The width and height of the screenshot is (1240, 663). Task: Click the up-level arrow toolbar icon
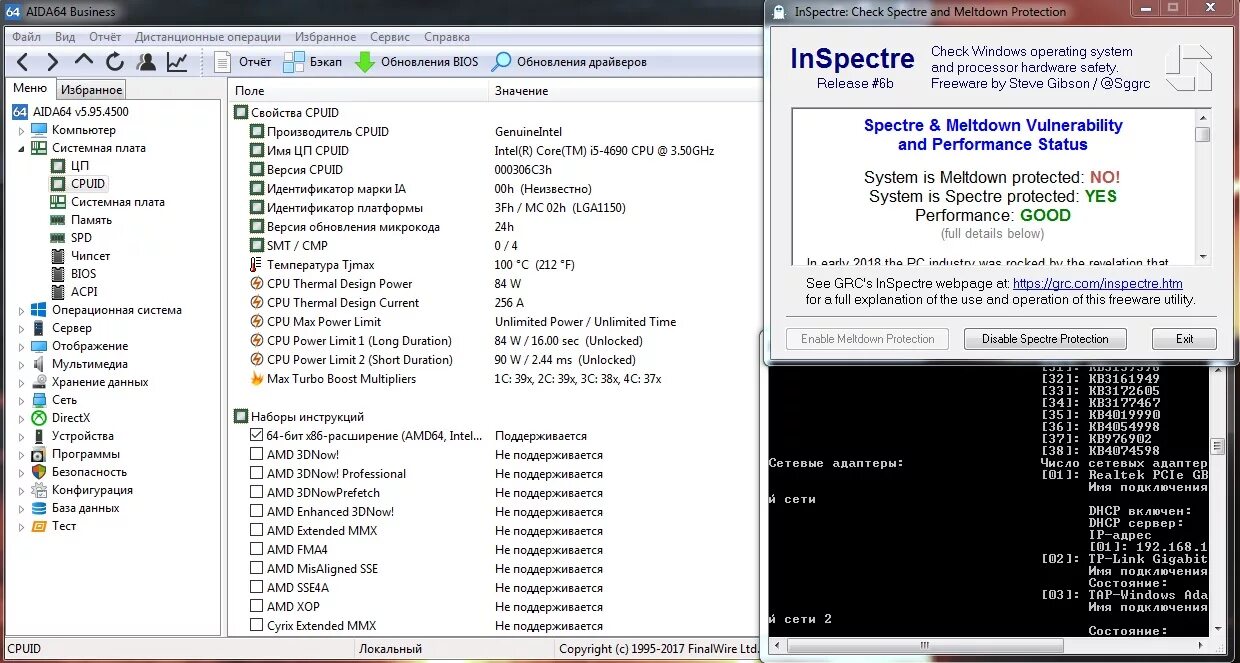coord(84,61)
